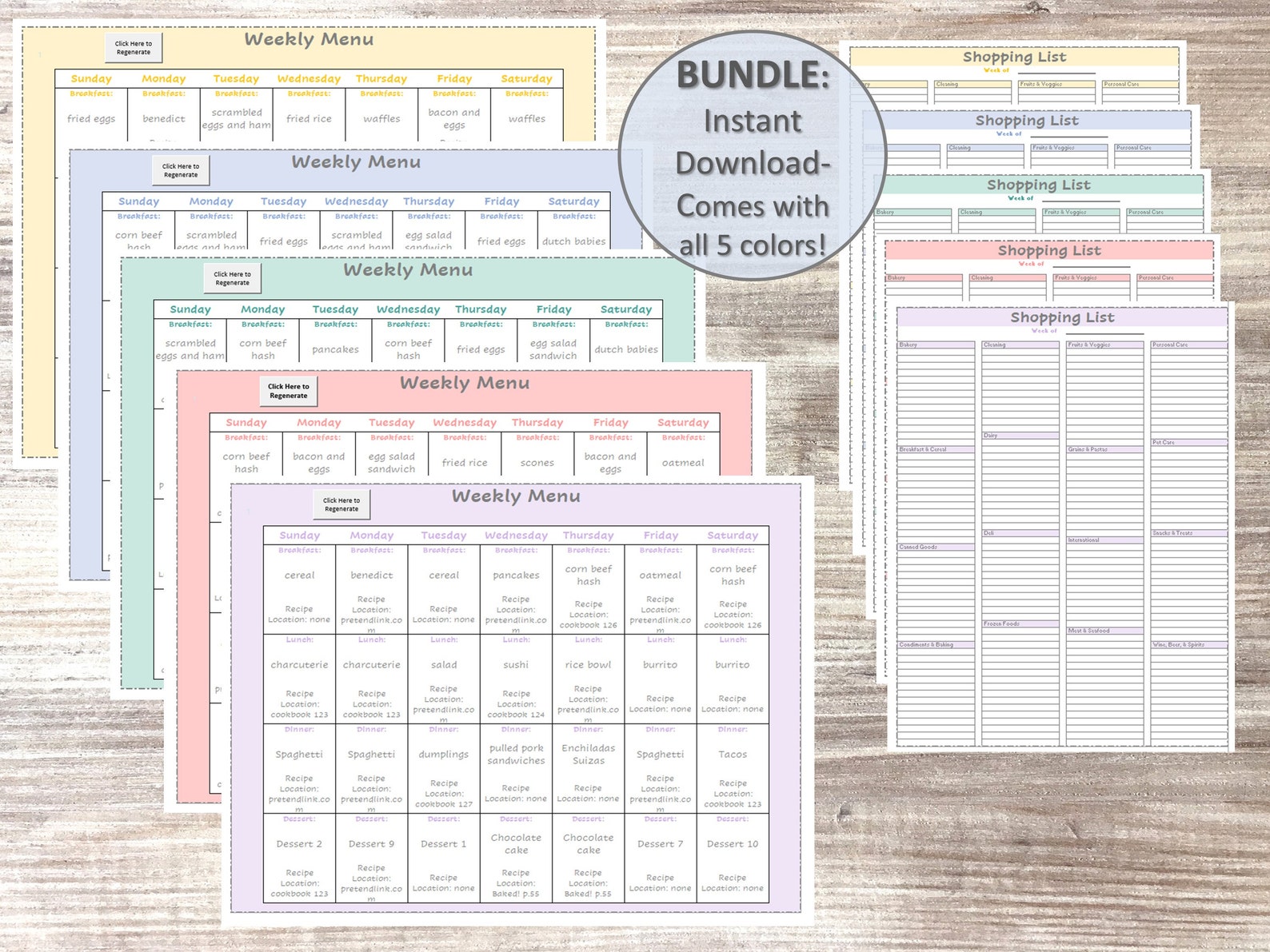1270x952 pixels.
Task: Select Thursday 'scones' in pink menu
Action: pyautogui.click(x=537, y=462)
